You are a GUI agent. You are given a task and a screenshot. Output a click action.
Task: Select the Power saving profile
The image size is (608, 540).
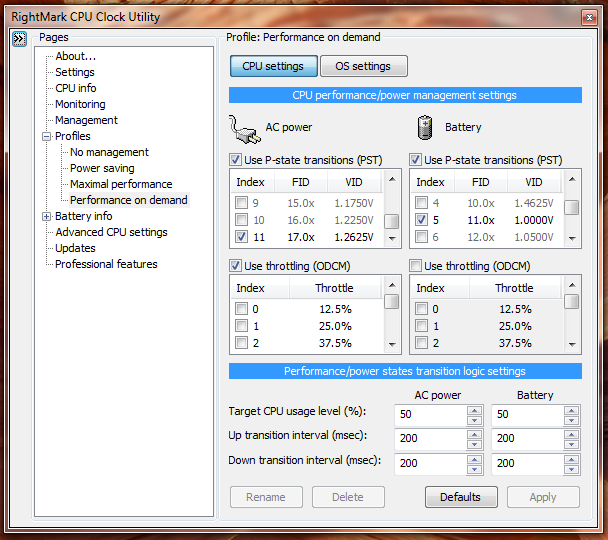102,168
